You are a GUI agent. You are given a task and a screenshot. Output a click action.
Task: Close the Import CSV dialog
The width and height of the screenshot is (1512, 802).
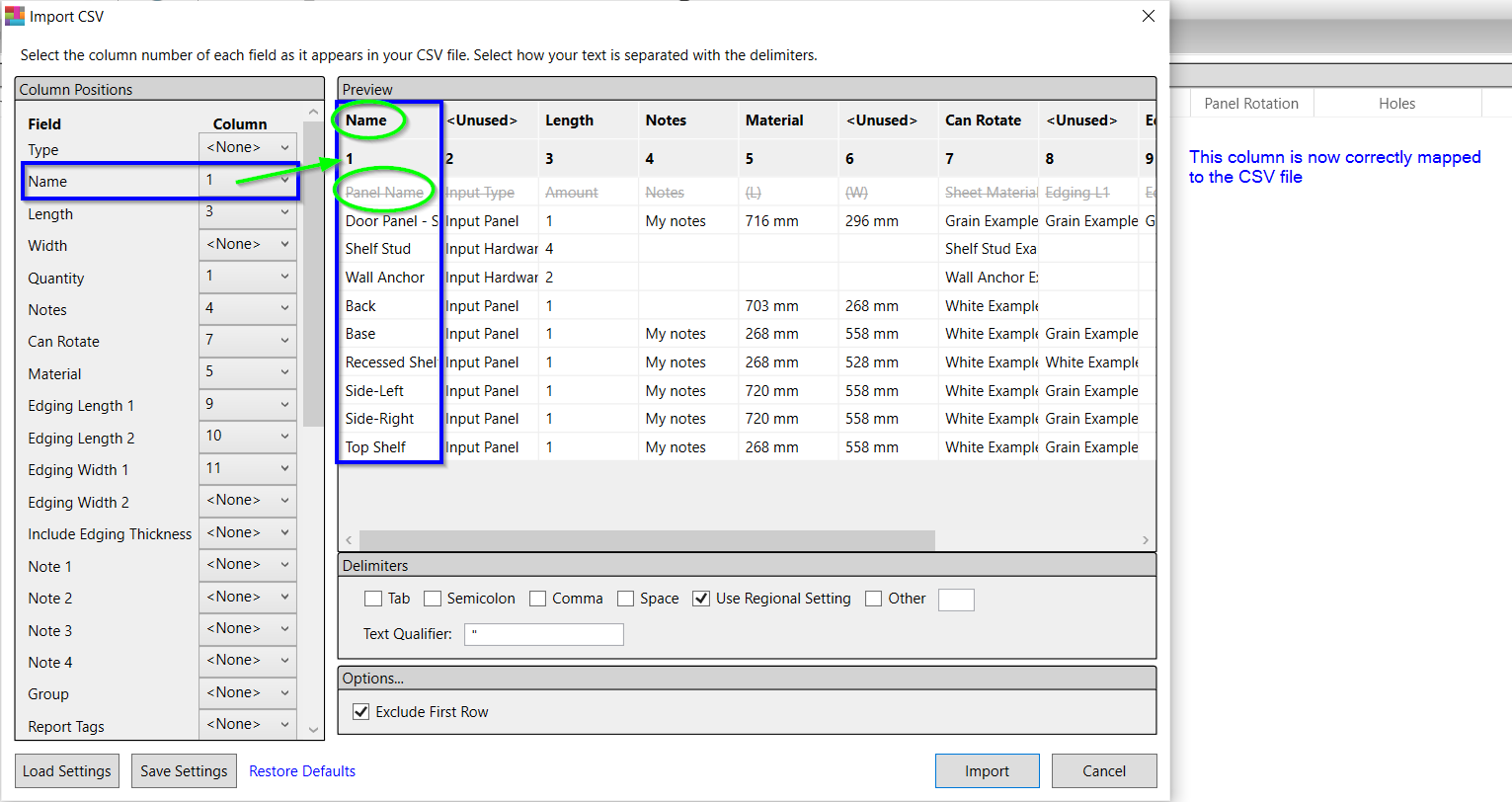1148,16
